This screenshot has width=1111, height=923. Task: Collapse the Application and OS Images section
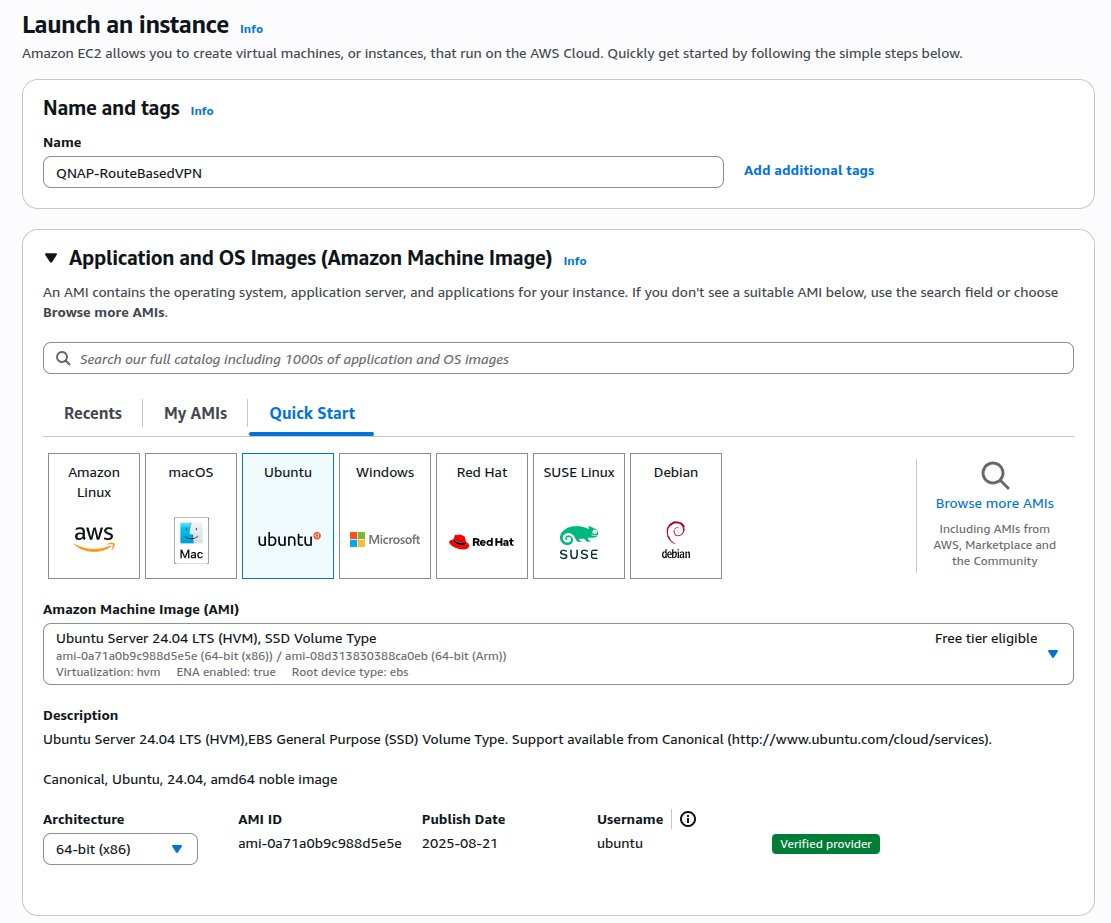51,259
